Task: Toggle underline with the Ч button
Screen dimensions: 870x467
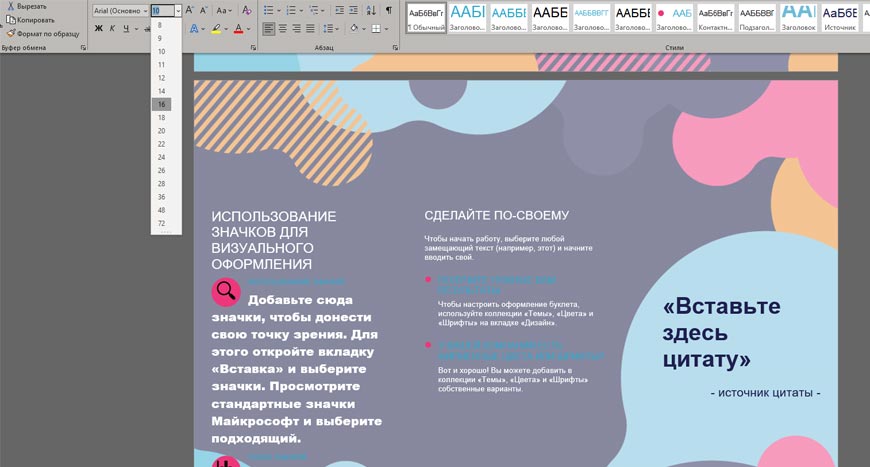Action: (126, 28)
